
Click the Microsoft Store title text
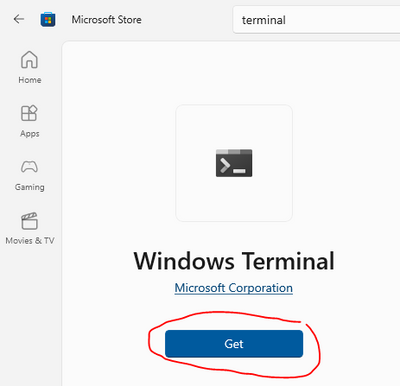[x=107, y=20]
